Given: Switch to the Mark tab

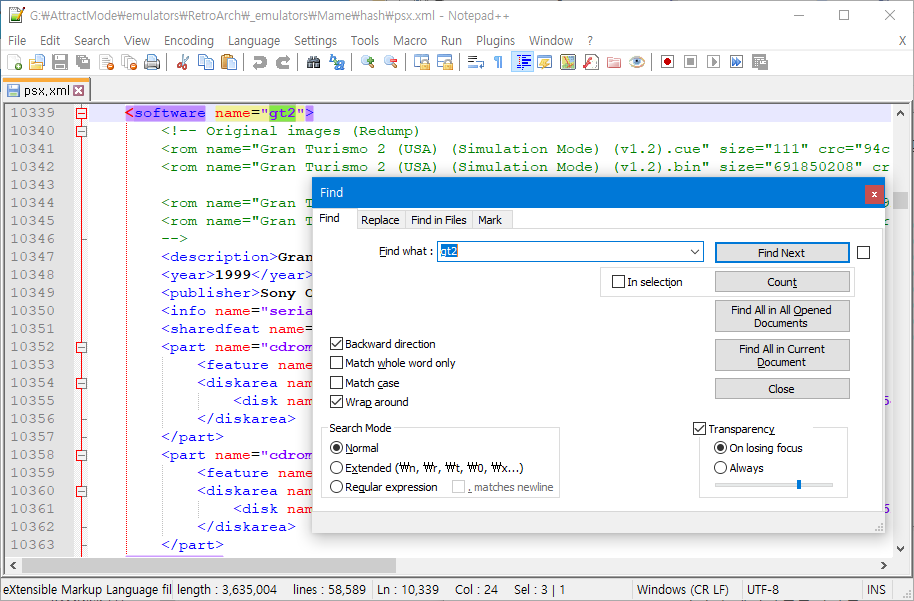Looking at the screenshot, I should pyautogui.click(x=490, y=220).
